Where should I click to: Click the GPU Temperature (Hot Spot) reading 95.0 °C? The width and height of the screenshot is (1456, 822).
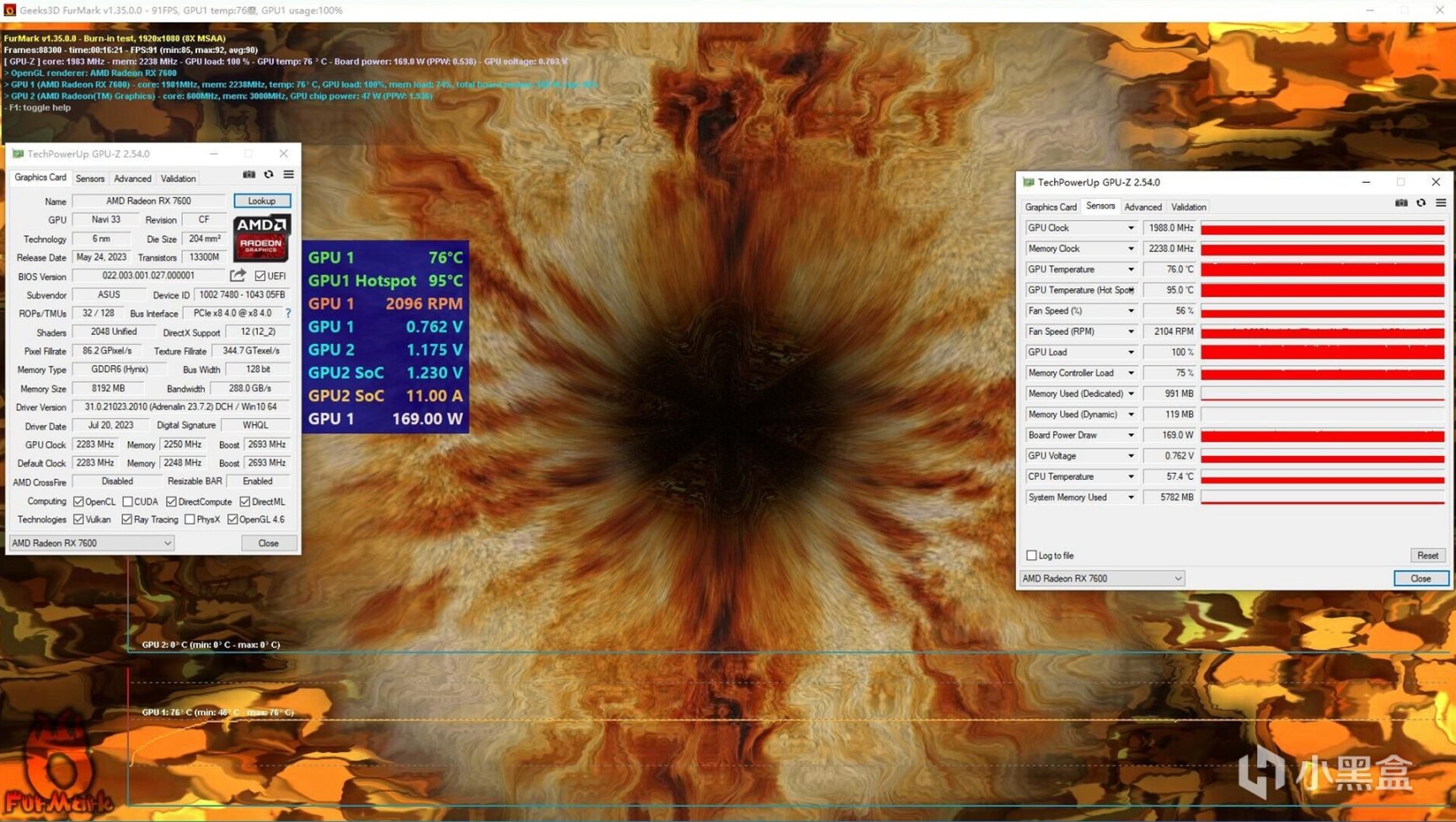[1170, 290]
